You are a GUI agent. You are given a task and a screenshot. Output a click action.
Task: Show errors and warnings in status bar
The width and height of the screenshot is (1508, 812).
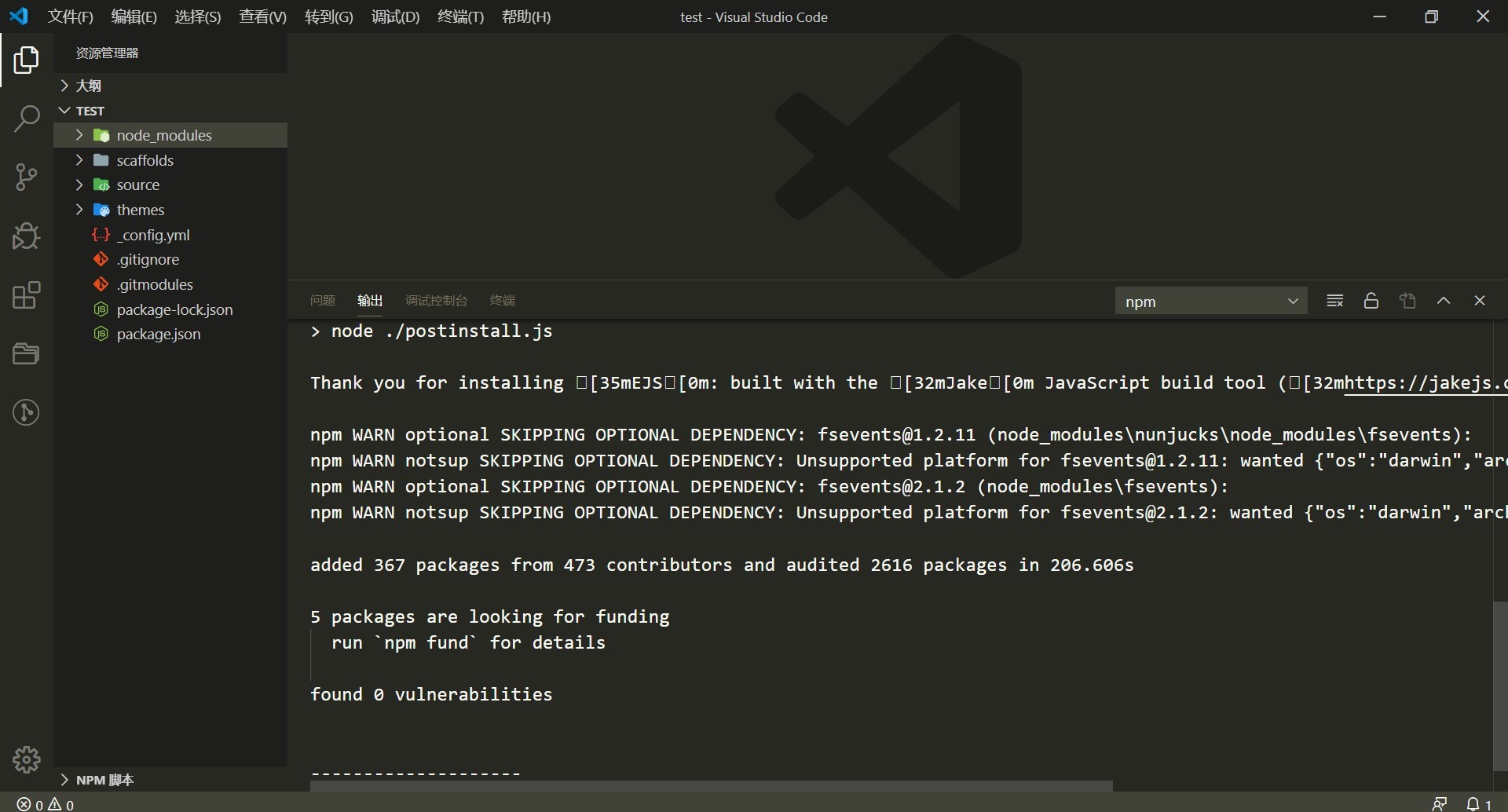click(46, 803)
